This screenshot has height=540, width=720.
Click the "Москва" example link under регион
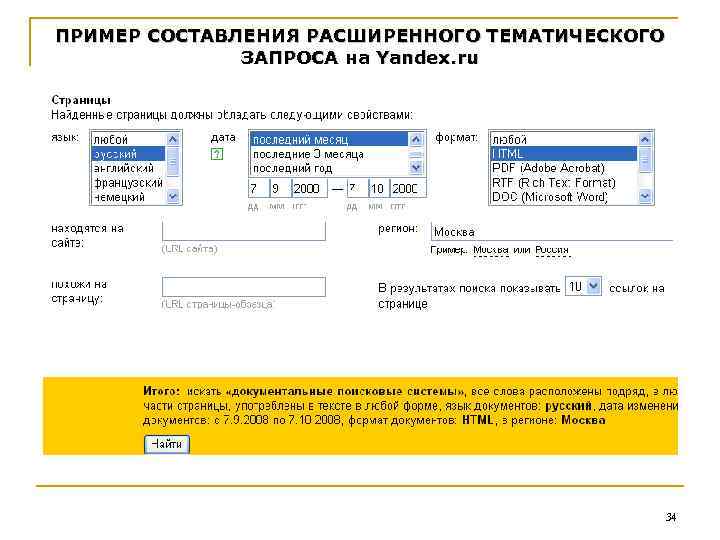(491, 250)
